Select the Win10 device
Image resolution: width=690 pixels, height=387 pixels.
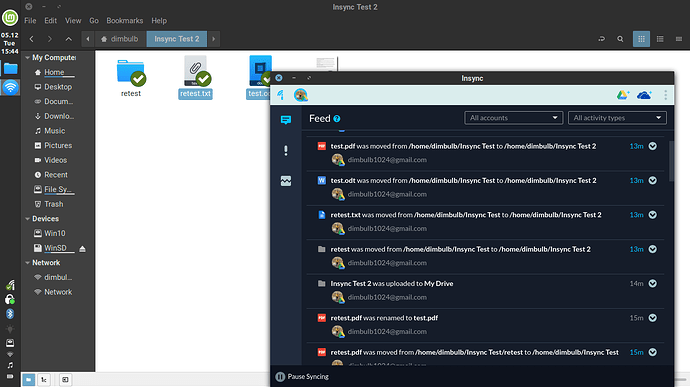point(50,233)
